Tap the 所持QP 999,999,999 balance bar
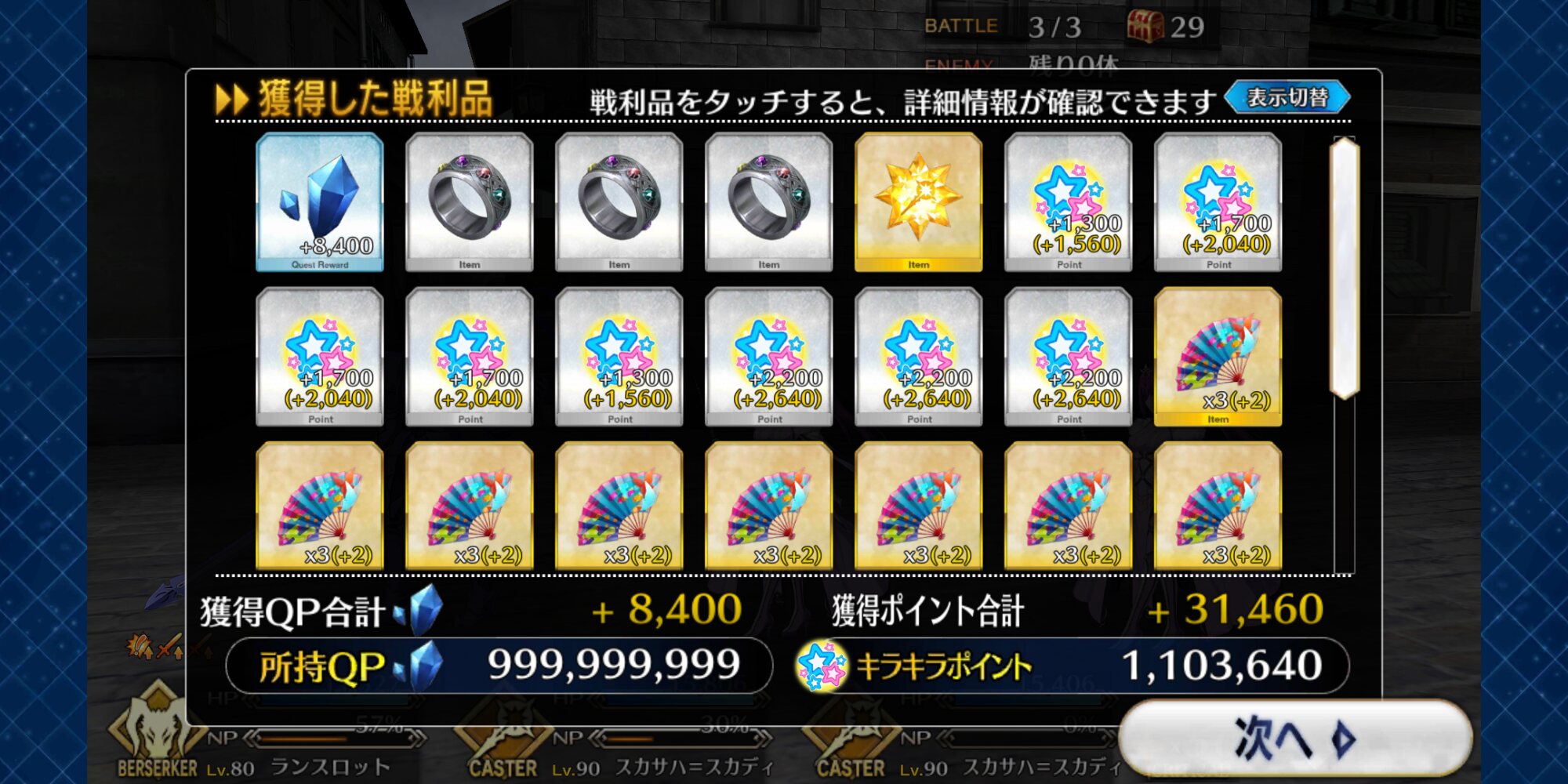Viewport: 1568px width, 784px height. (x=499, y=666)
